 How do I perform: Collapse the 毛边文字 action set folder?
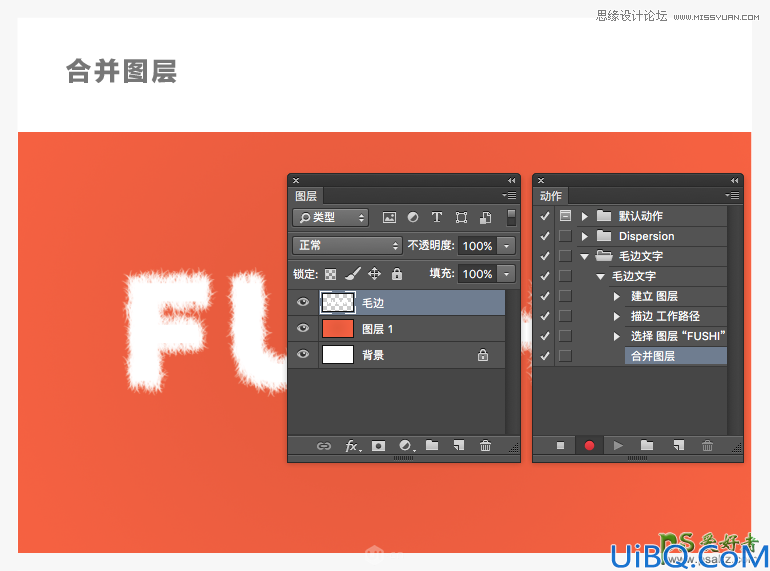point(584,256)
